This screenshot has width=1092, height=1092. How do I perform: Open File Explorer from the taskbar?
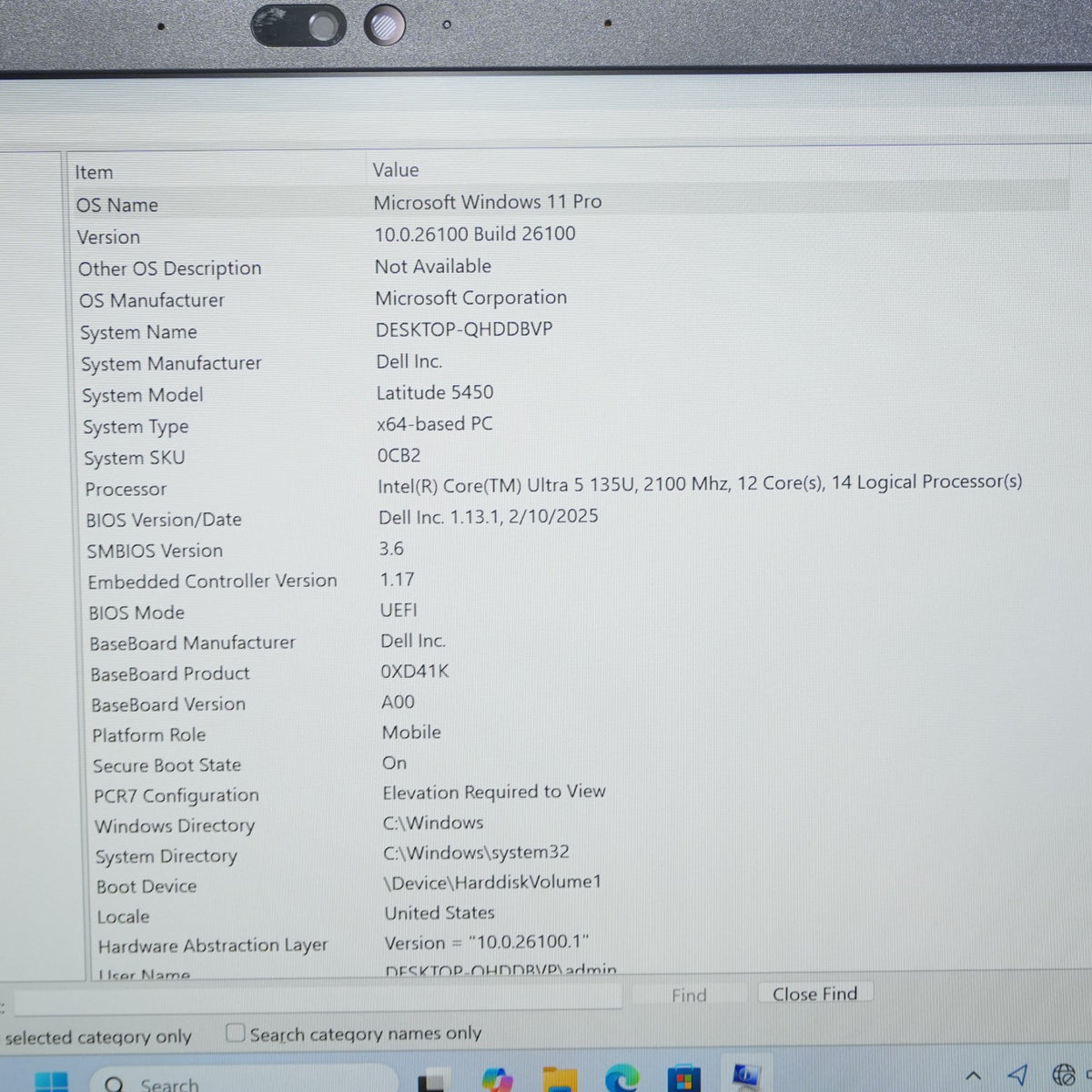(559, 1080)
